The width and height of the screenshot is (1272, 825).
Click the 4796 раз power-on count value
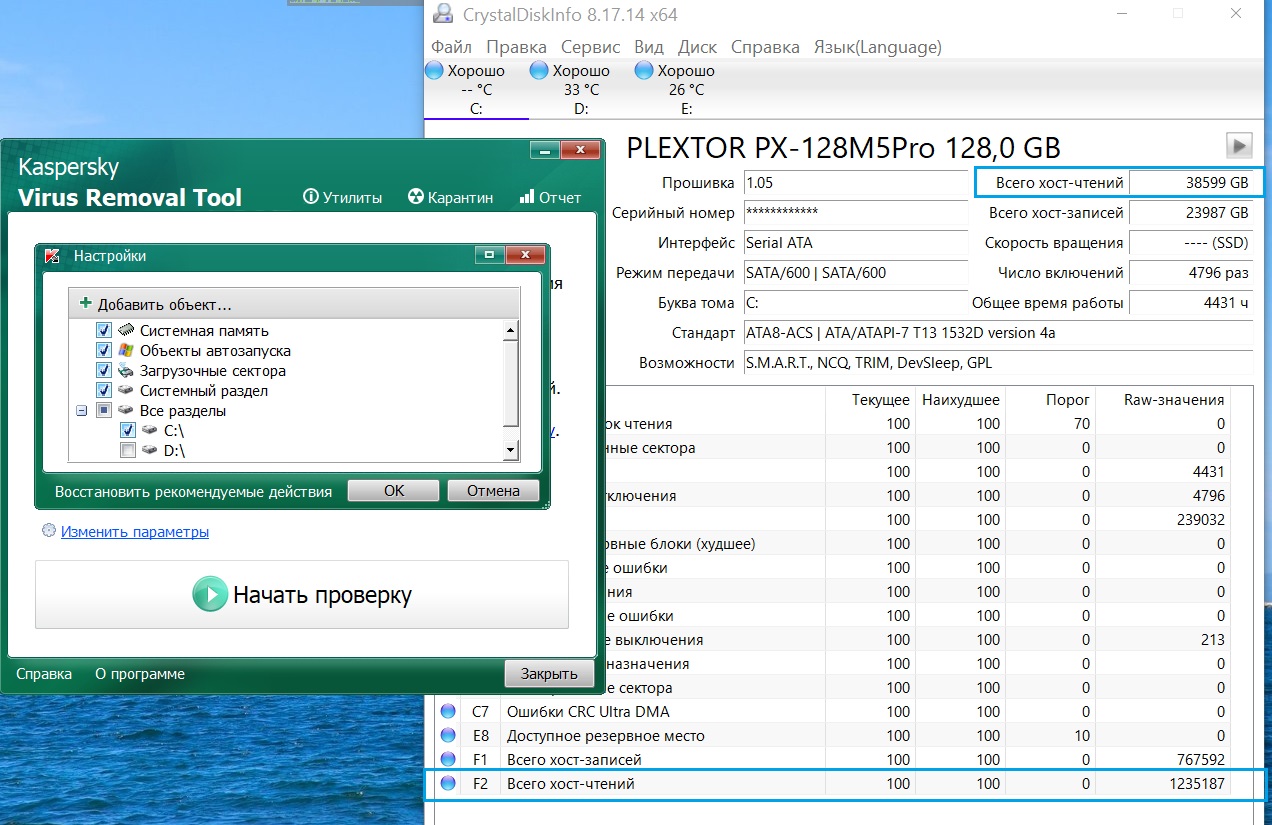pyautogui.click(x=1192, y=273)
